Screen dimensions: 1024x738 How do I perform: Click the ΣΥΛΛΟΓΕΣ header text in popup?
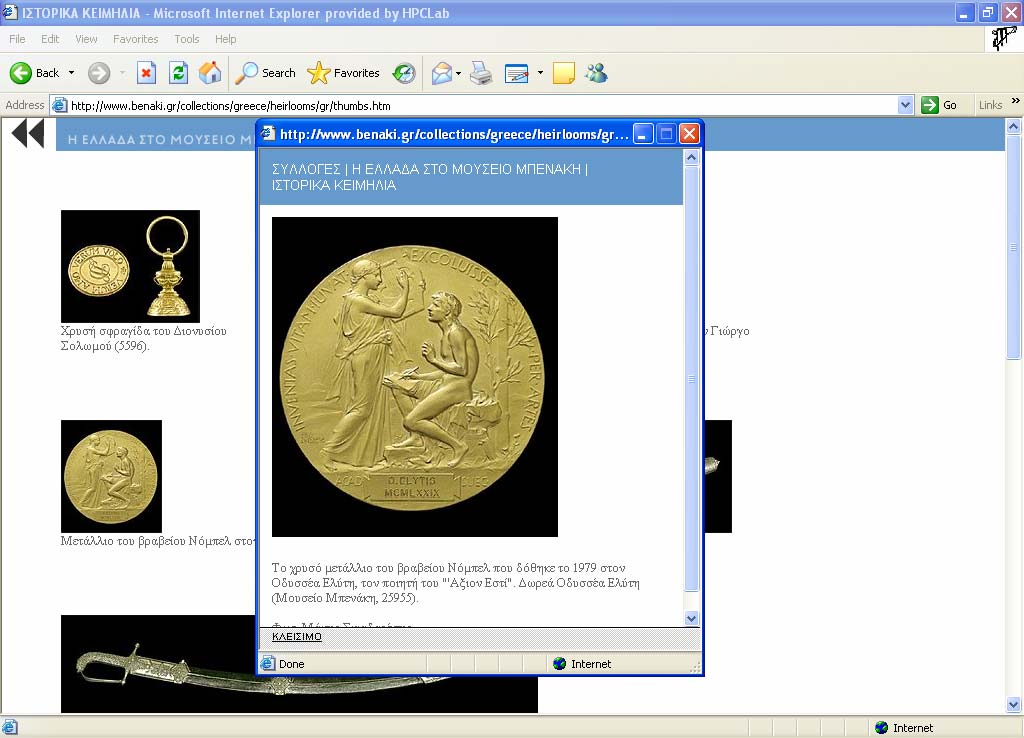coord(306,169)
